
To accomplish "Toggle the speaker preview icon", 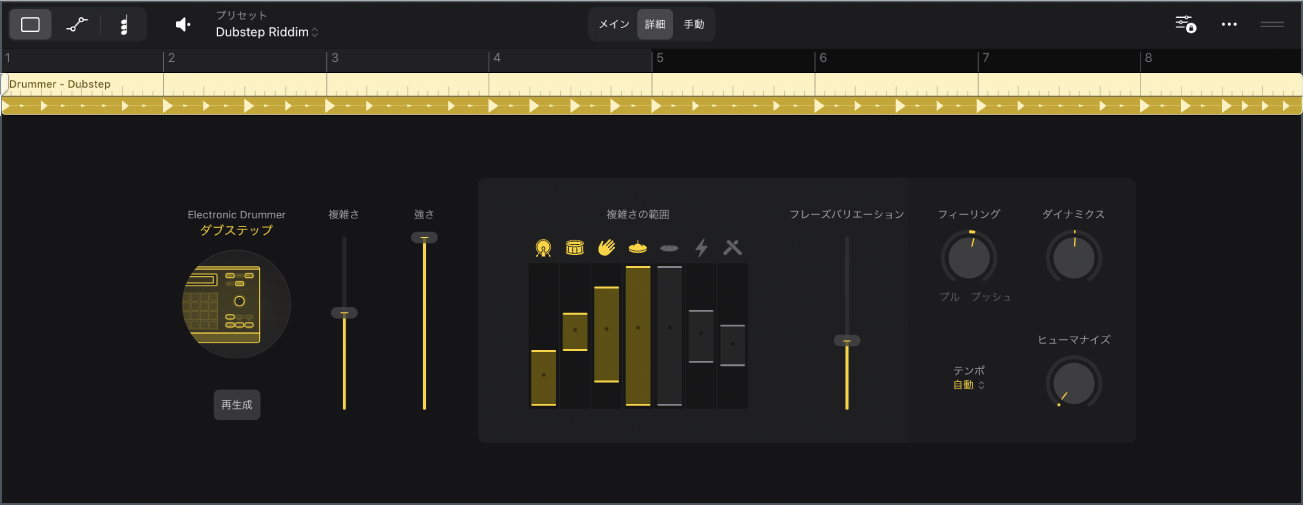I will click(183, 25).
